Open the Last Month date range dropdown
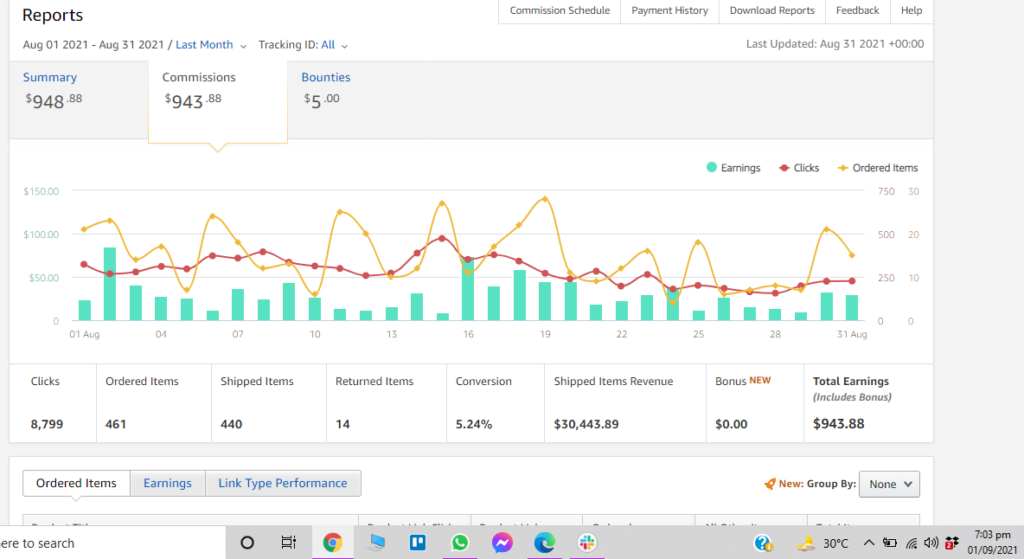Viewport: 1024px width, 559px height. (x=211, y=45)
